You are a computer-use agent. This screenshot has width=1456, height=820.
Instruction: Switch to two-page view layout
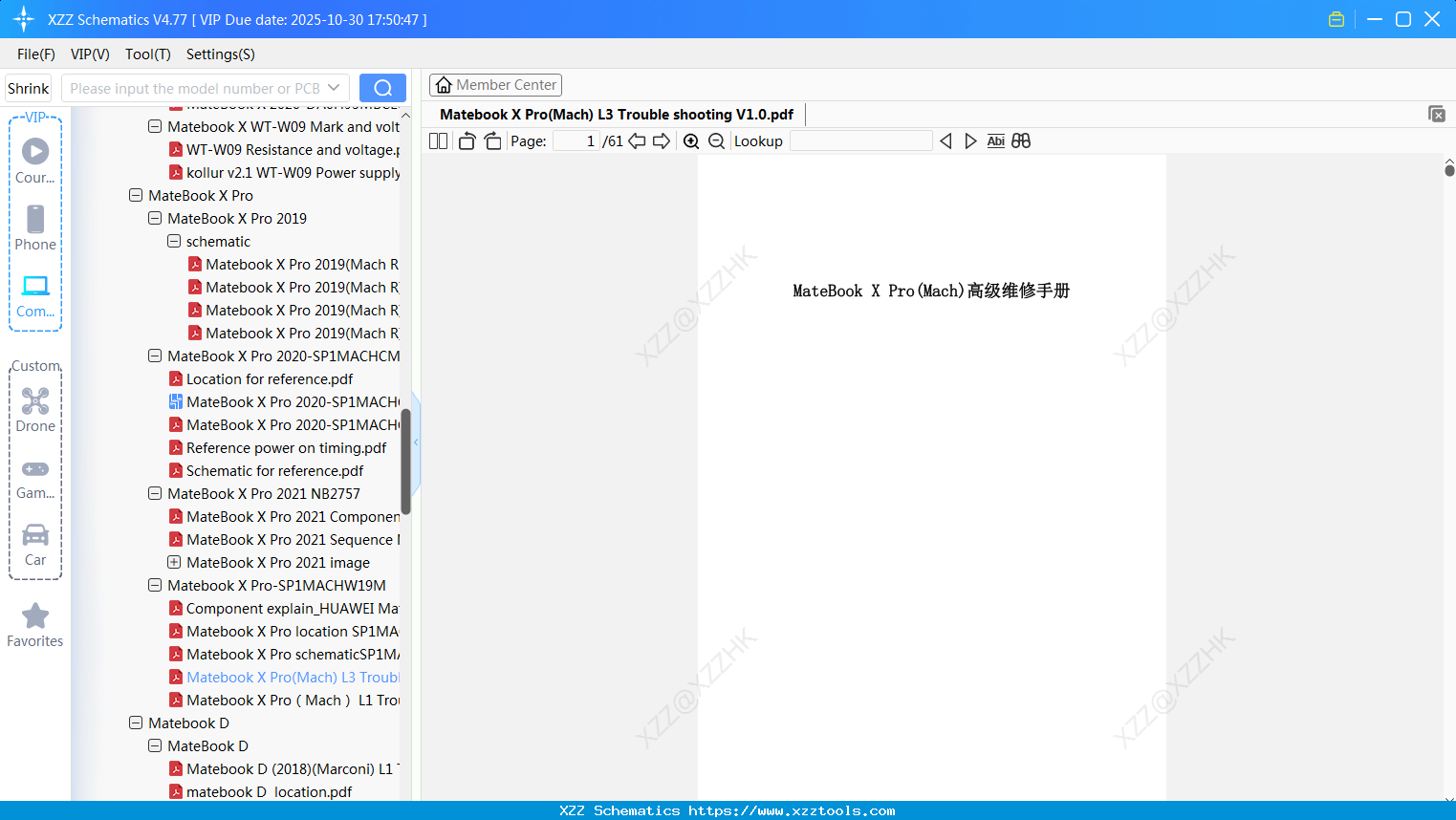(438, 141)
